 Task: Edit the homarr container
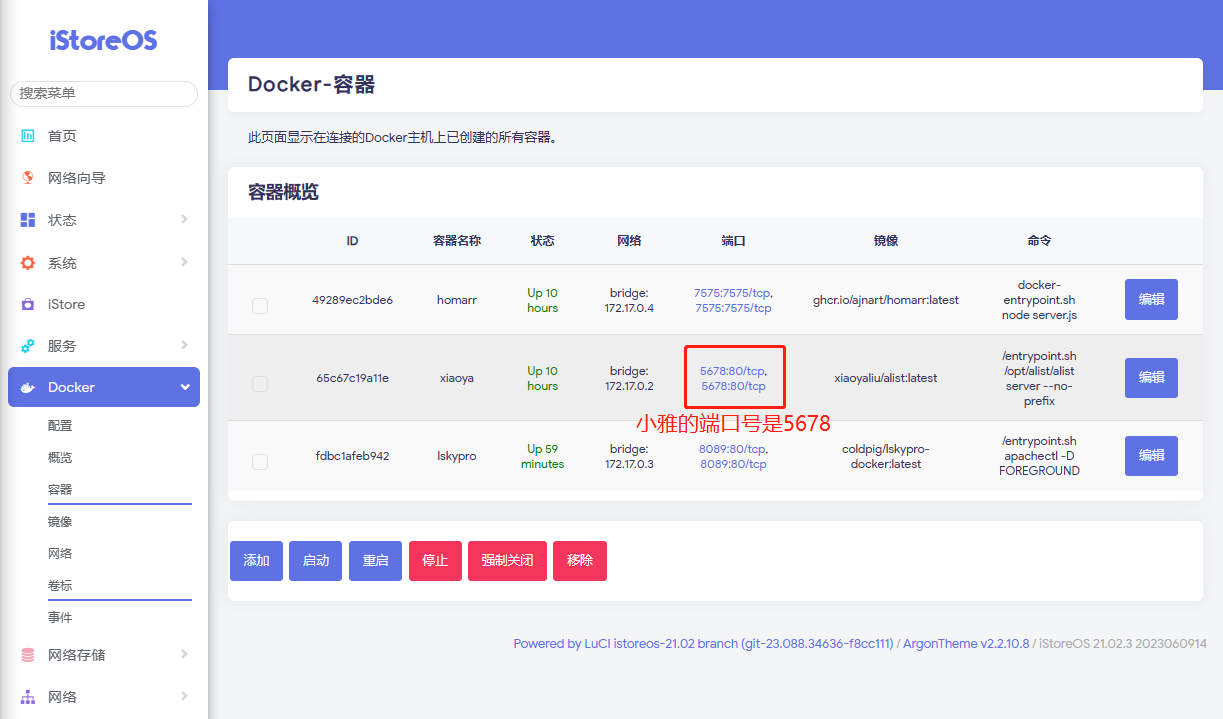[x=1151, y=300]
